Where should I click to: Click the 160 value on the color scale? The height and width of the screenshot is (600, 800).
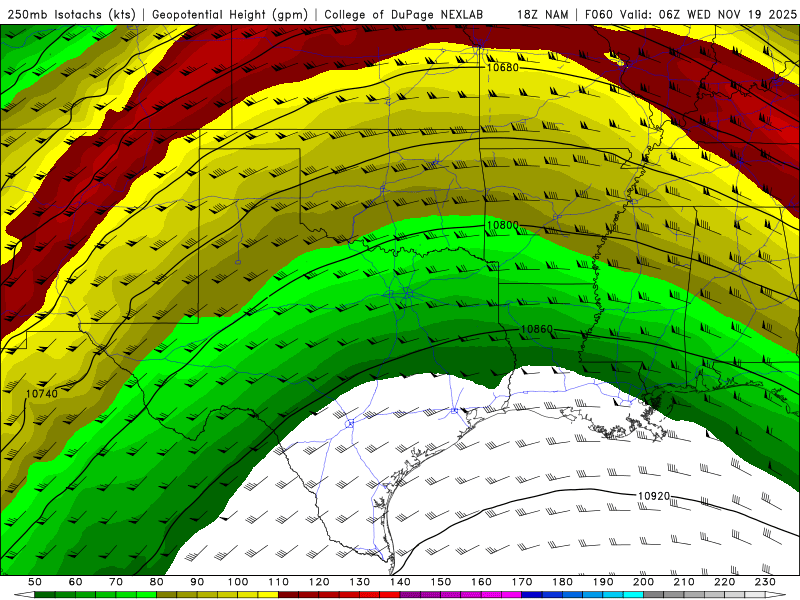[x=481, y=582]
